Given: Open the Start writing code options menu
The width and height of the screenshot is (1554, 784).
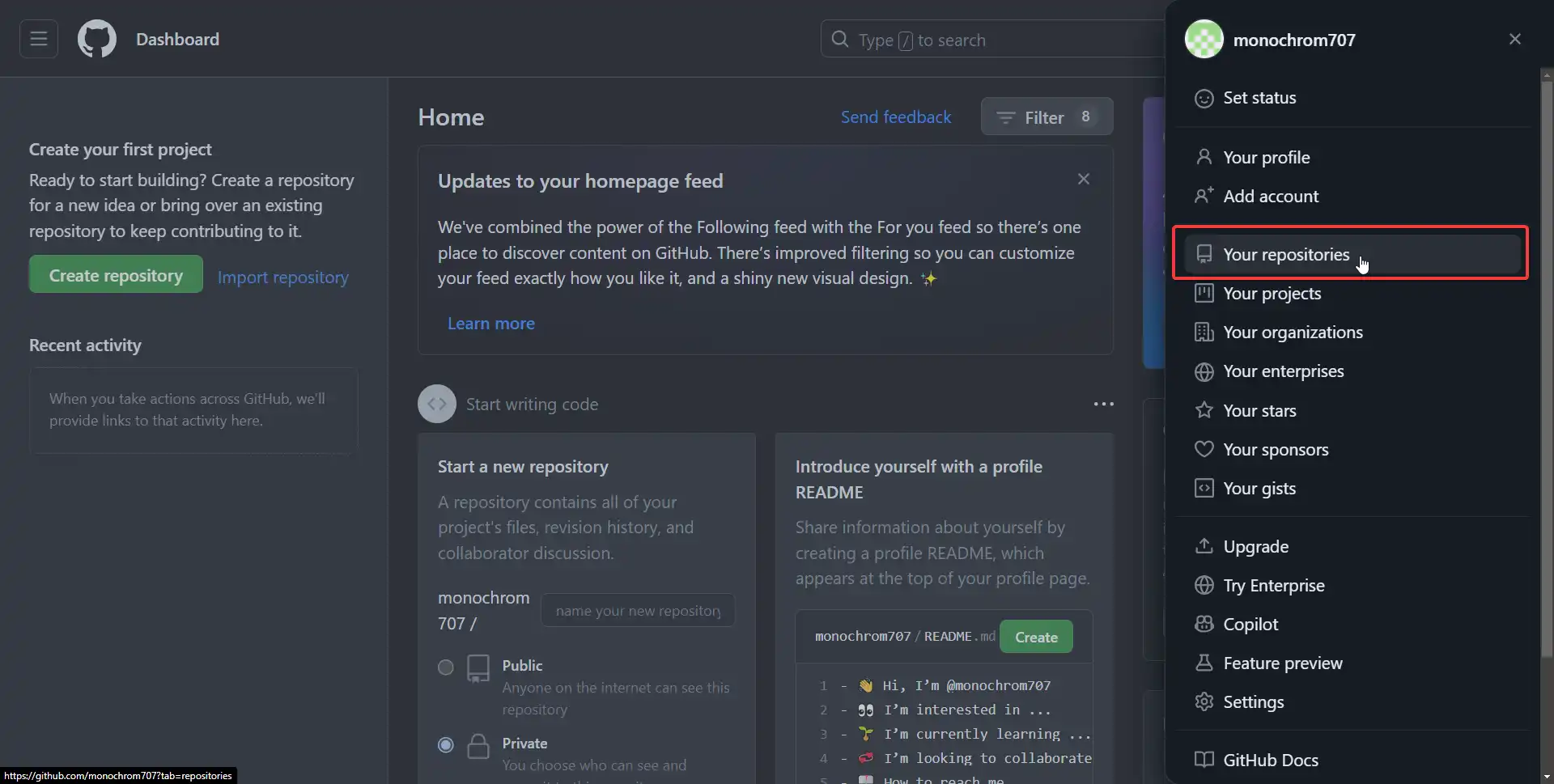Looking at the screenshot, I should [1104, 404].
